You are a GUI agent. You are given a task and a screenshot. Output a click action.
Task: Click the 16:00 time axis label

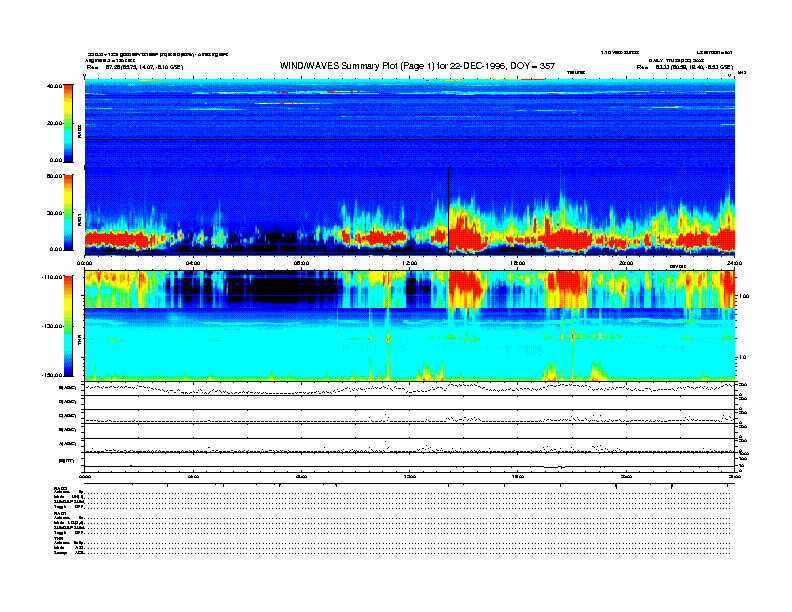(x=518, y=263)
